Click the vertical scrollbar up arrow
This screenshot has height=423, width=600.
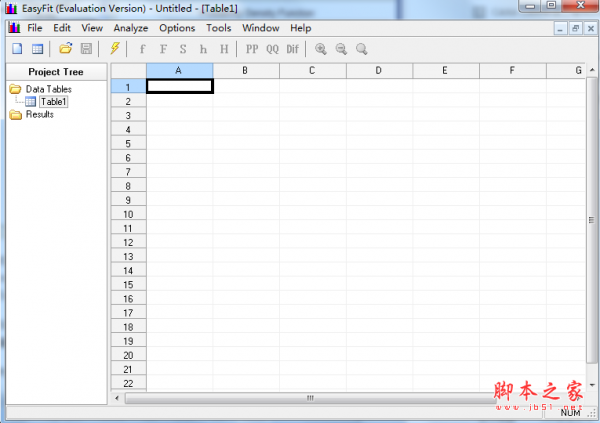[x=592, y=70]
